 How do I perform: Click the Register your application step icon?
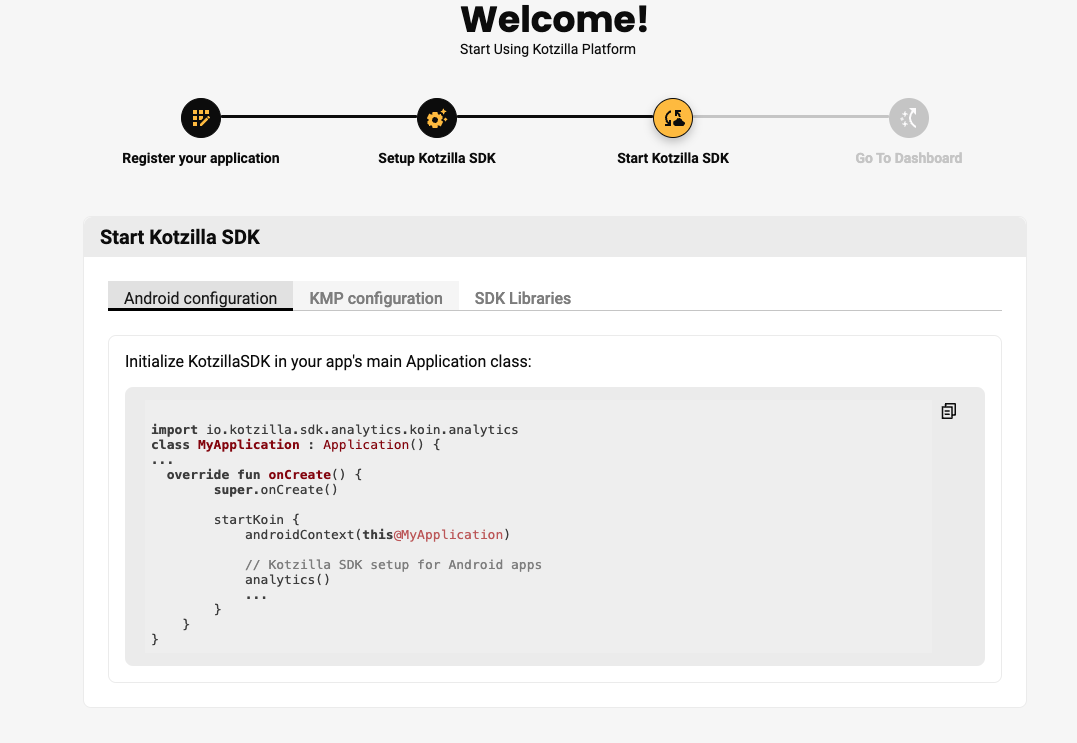201,118
